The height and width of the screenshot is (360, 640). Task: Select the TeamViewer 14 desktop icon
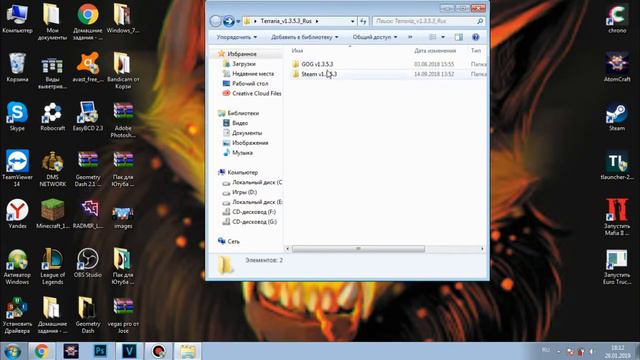[x=17, y=169]
